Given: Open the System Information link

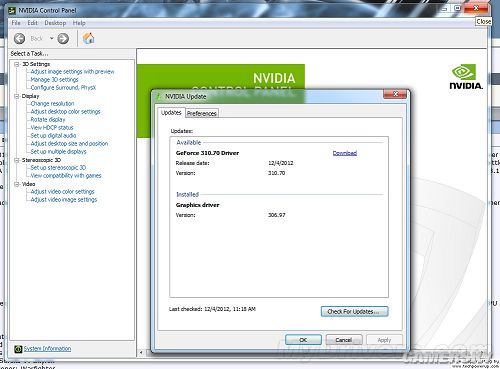Looking at the screenshot, I should (47, 349).
